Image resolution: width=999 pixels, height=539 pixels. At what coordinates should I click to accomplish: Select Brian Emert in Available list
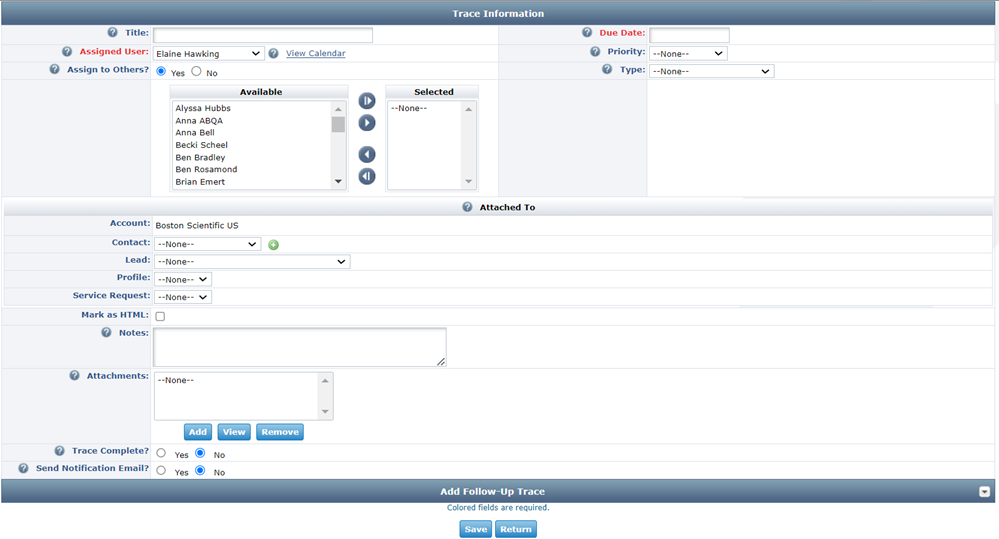tap(200, 182)
